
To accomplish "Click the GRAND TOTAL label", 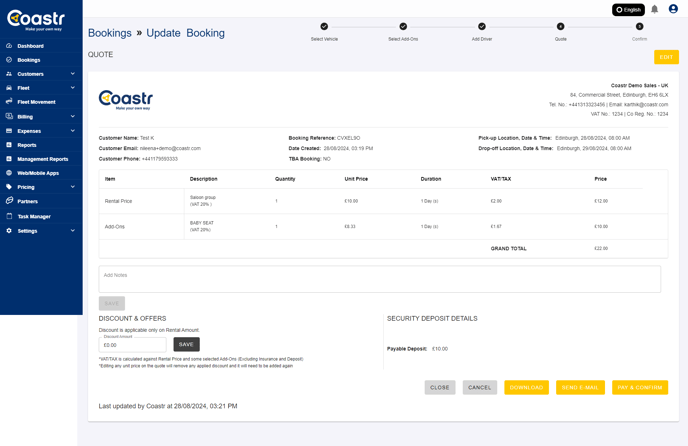I will (508, 248).
